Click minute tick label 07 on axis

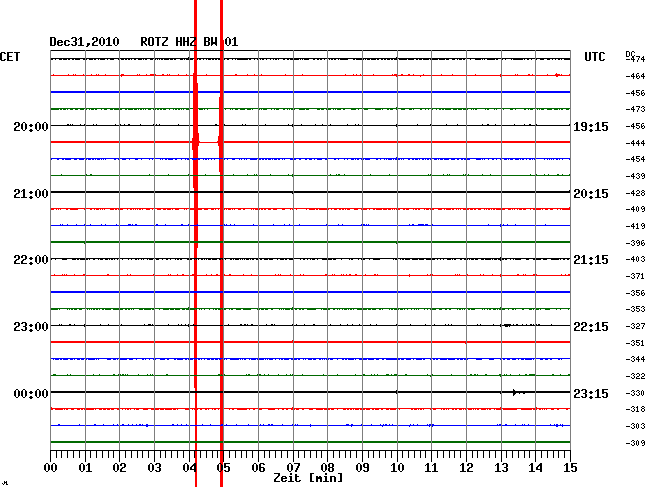coord(293,468)
